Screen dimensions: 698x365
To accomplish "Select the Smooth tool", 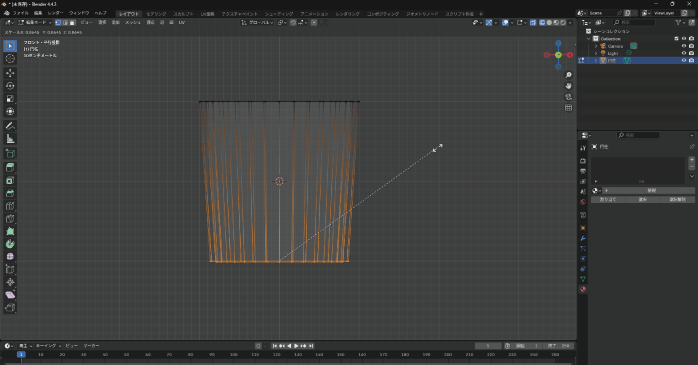I will (10, 257).
